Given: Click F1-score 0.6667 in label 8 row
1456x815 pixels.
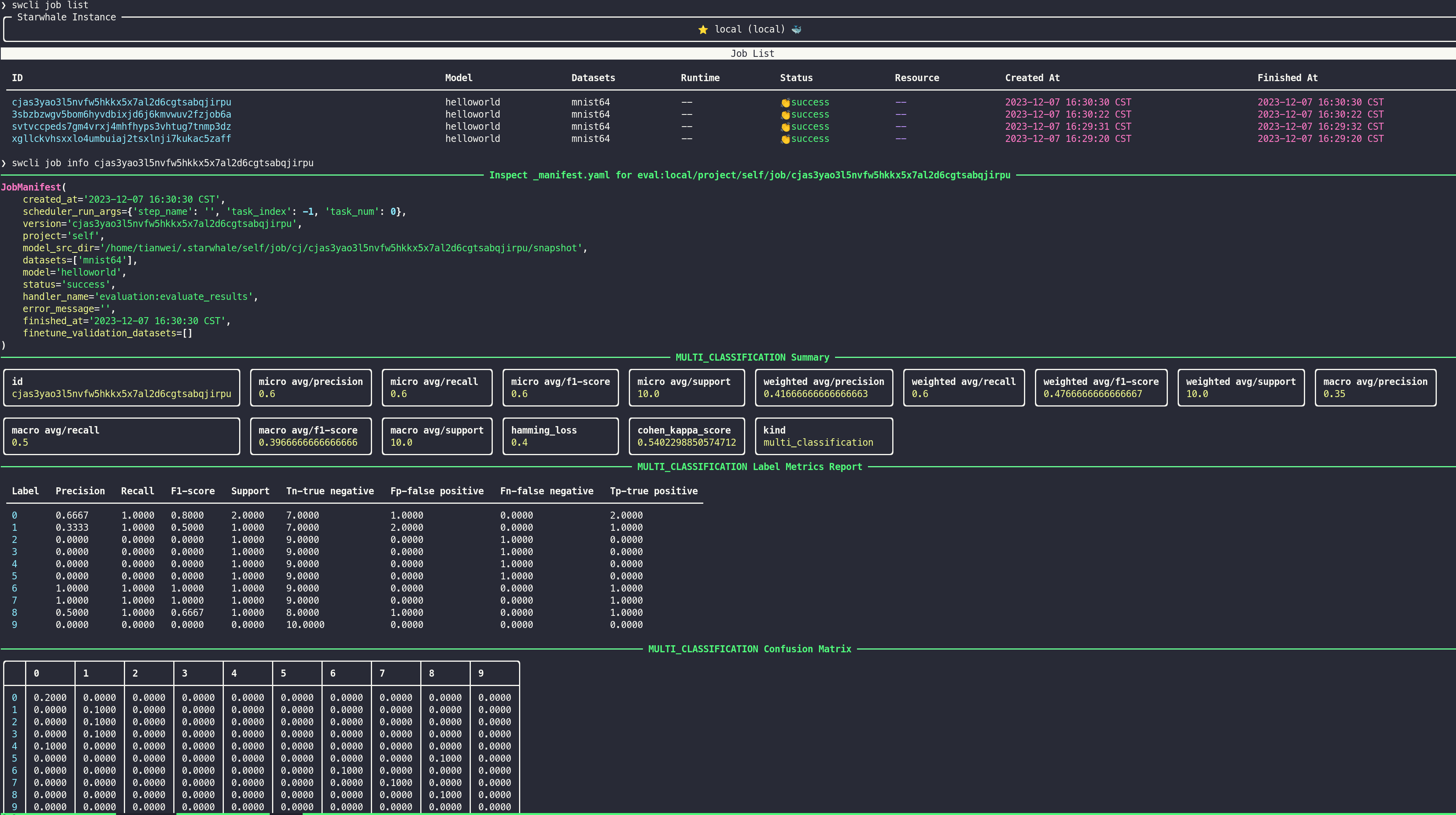Looking at the screenshot, I should pyautogui.click(x=187, y=613).
